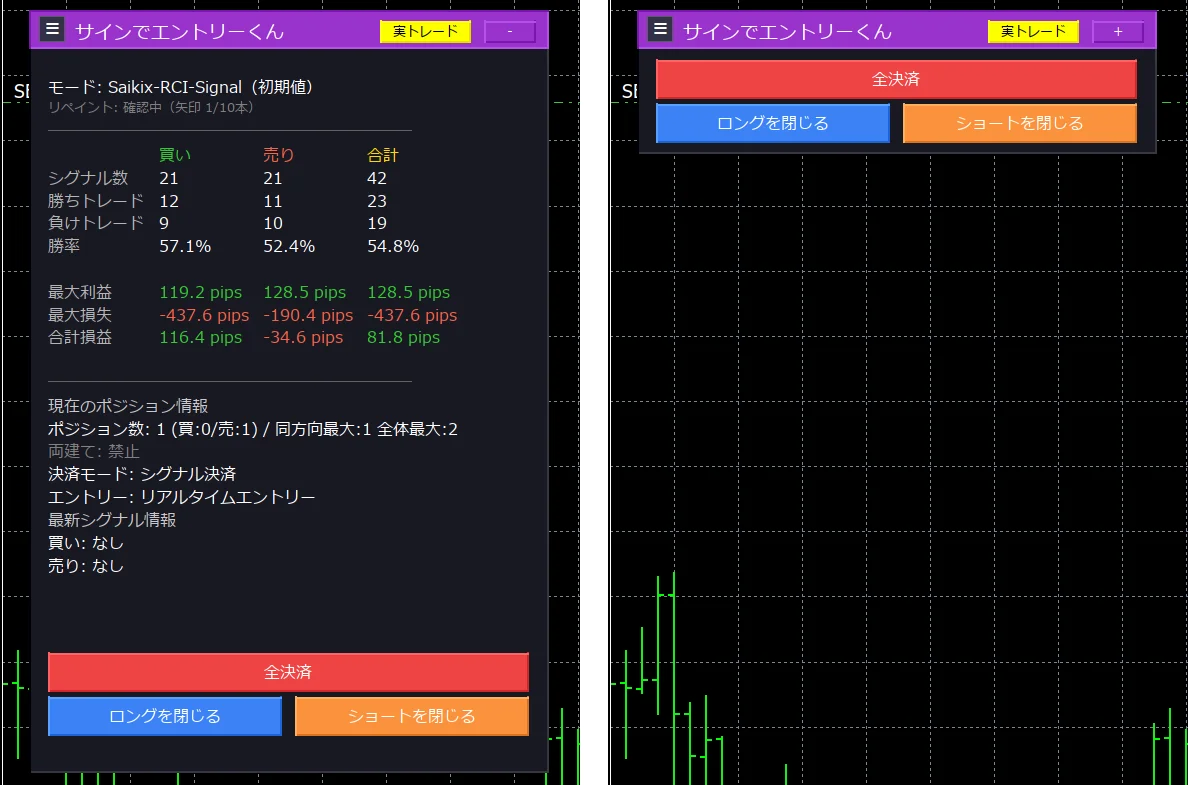Click the サインでエントリーくん title in left panel

(180, 32)
